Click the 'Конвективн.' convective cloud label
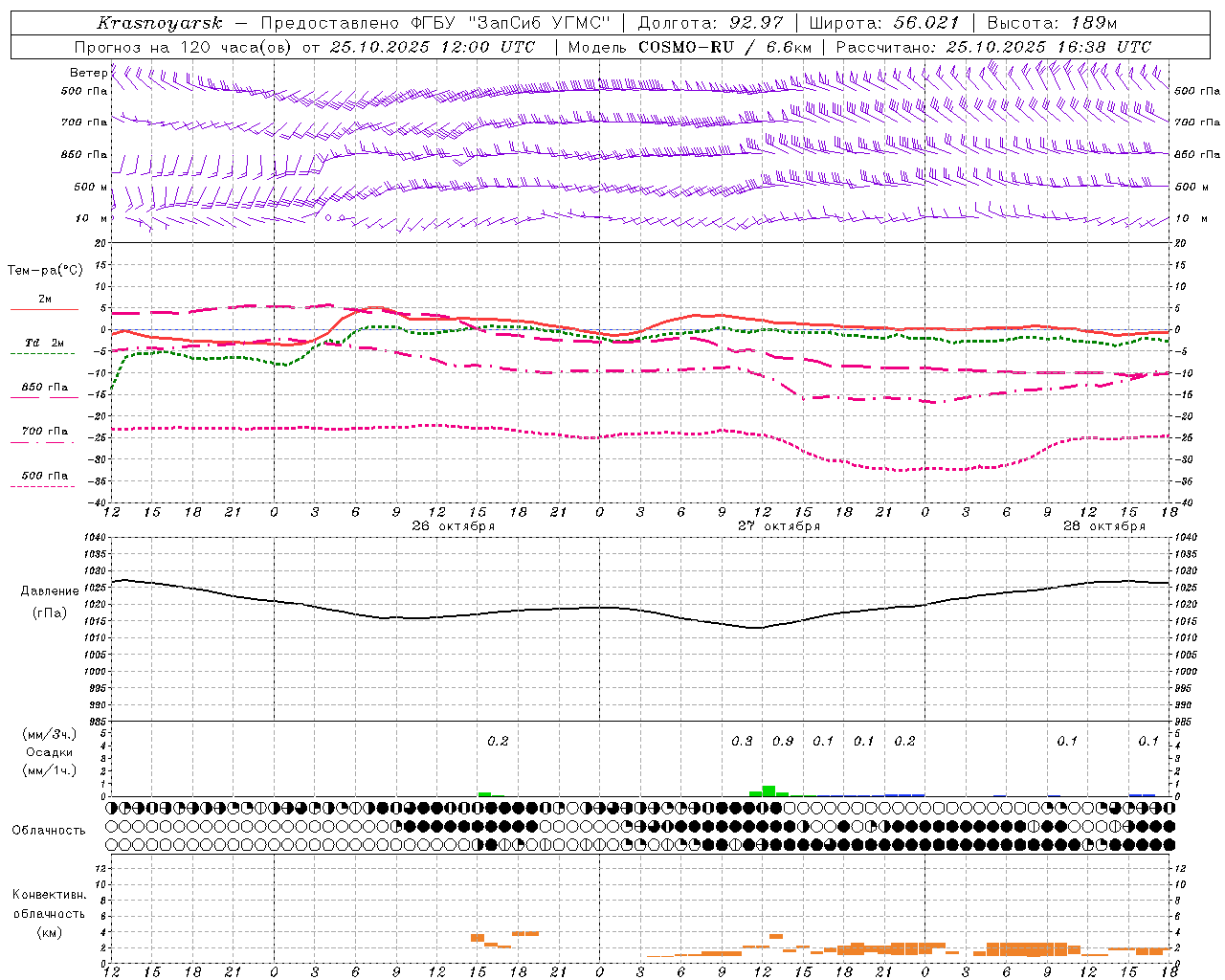Viewport: 1225px width, 980px height. click(x=50, y=895)
